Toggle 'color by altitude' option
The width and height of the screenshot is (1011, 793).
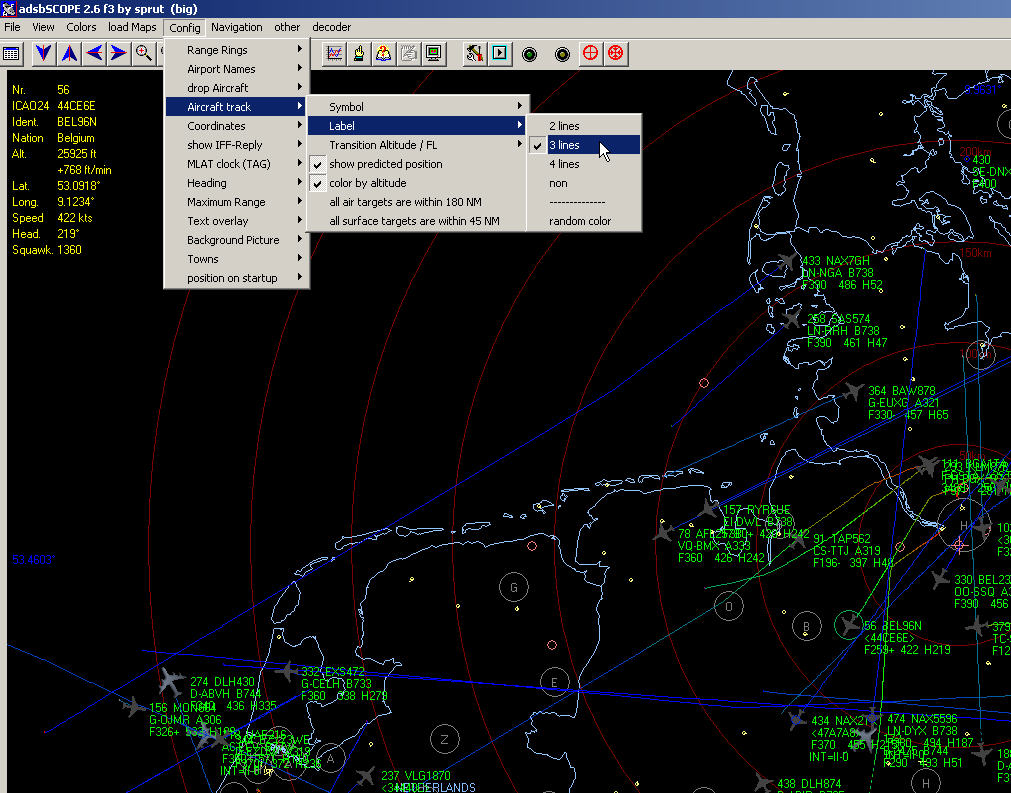click(x=418, y=183)
